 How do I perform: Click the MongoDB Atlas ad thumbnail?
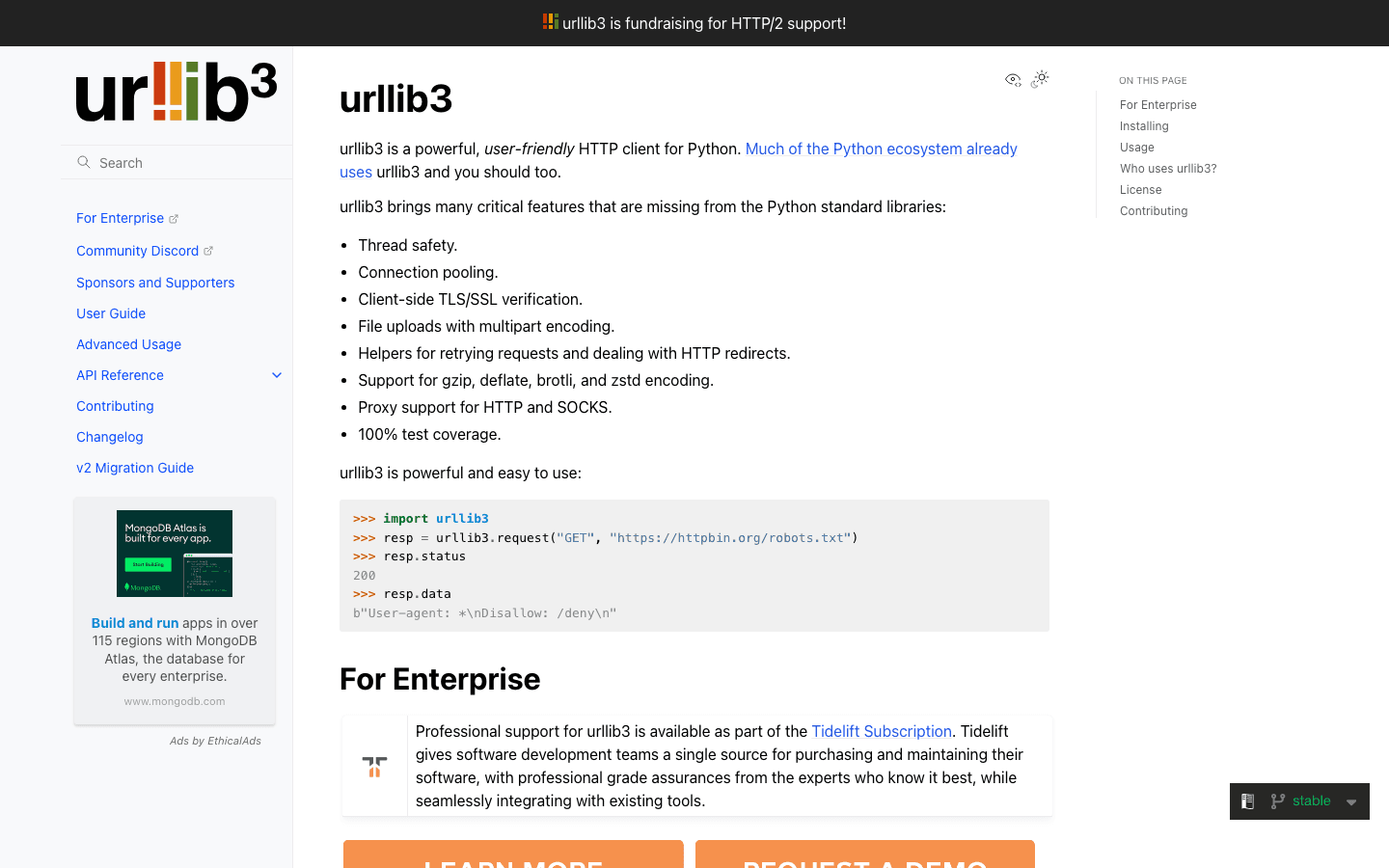175,553
